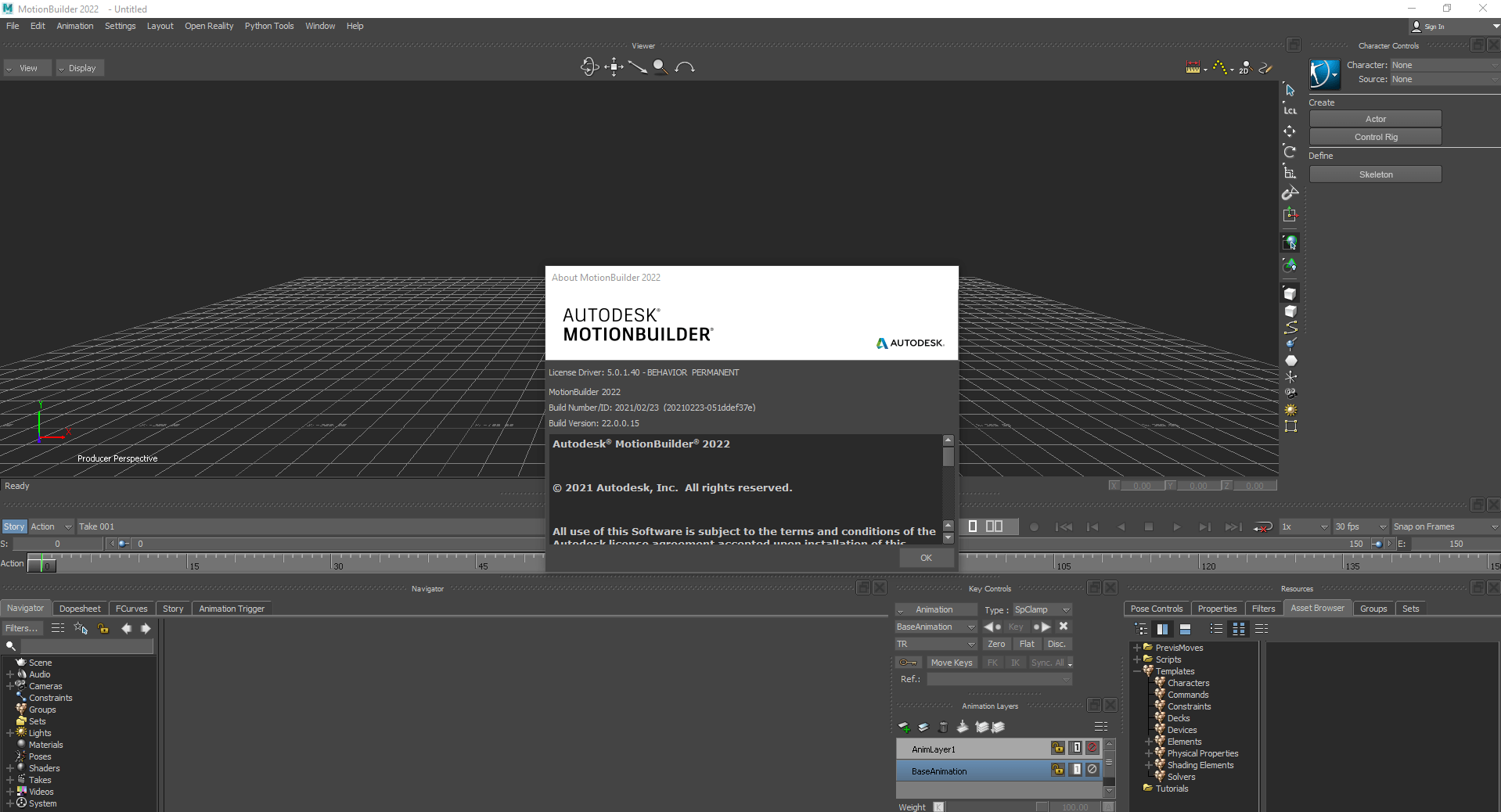Click the green sphere picking mode icon

(1290, 243)
